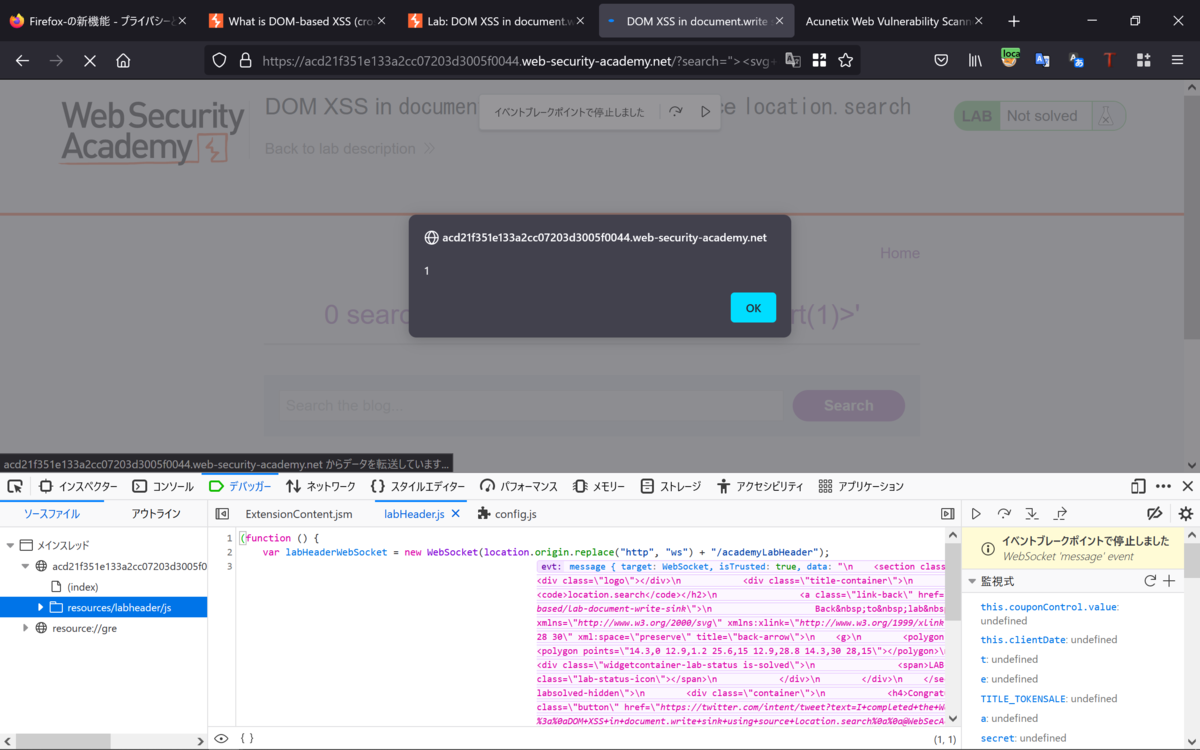Click translate page icon in address bar
Viewport: 1200px width, 750px height.
tap(793, 60)
